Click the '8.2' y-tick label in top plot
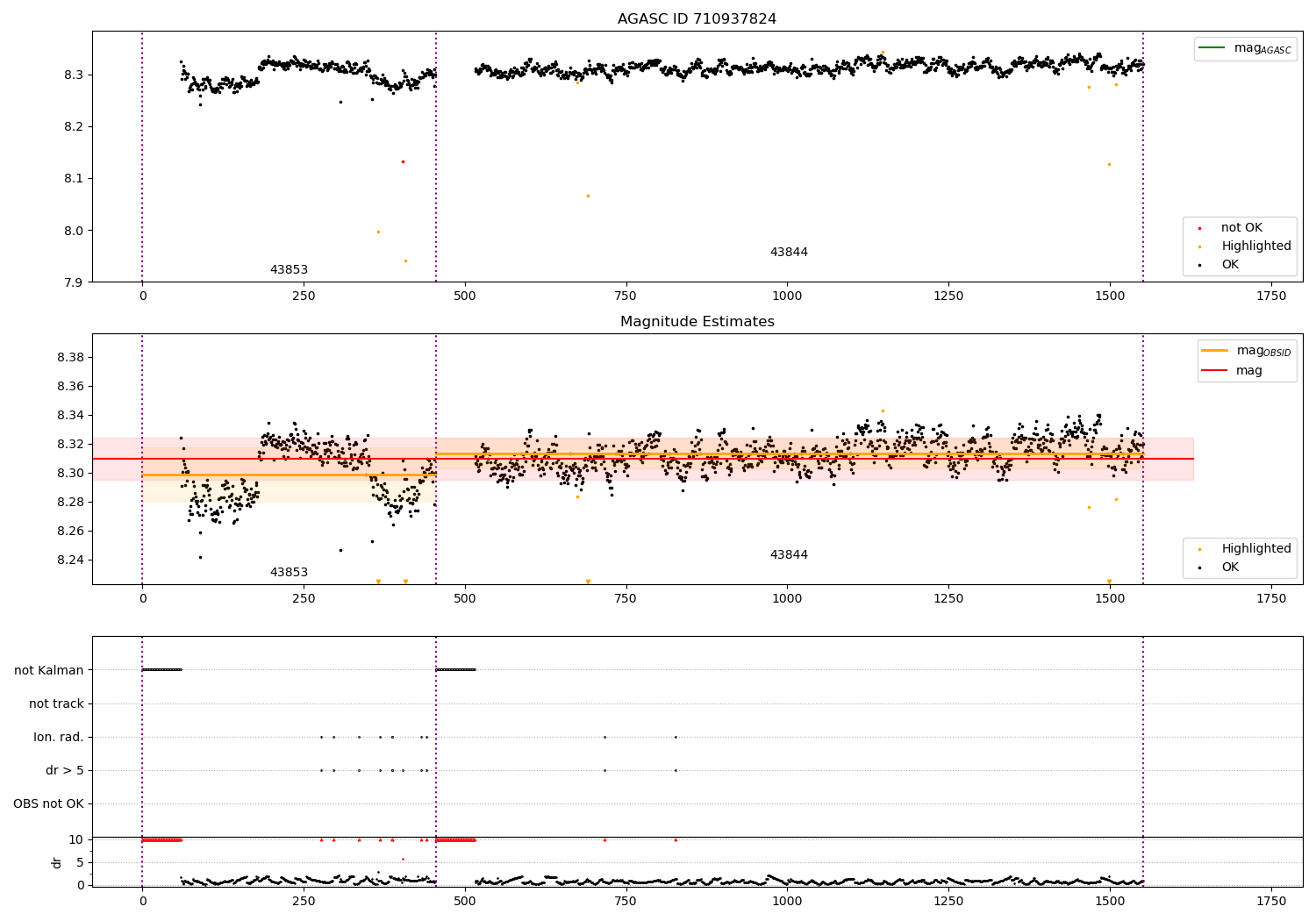This screenshot has width=1316, height=921. click(x=74, y=126)
